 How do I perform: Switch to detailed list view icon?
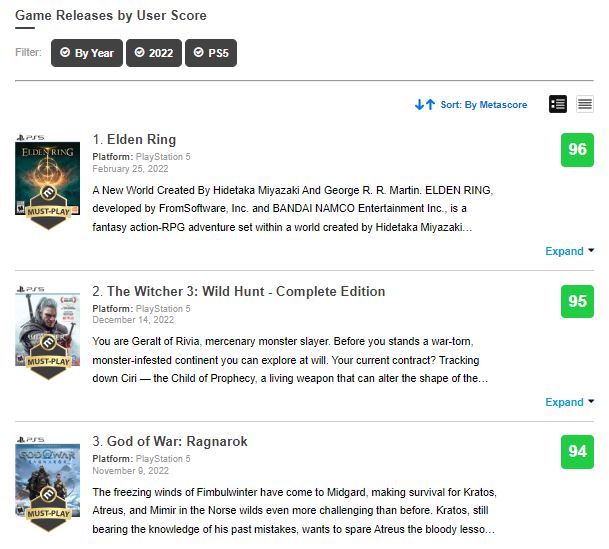558,104
